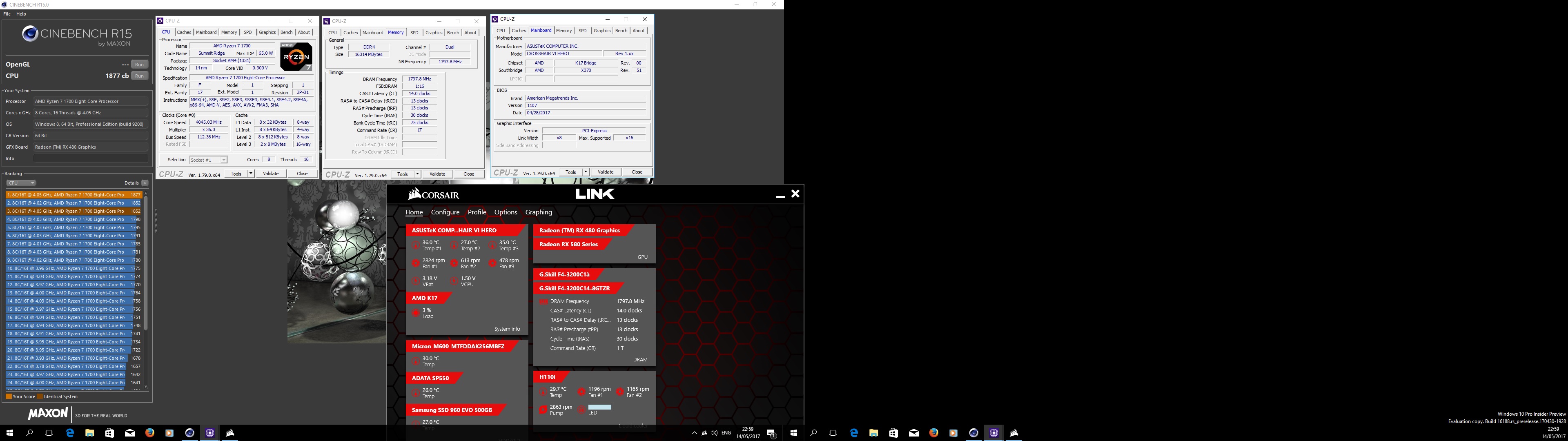Run the CPU test in Cinebench

point(139,76)
